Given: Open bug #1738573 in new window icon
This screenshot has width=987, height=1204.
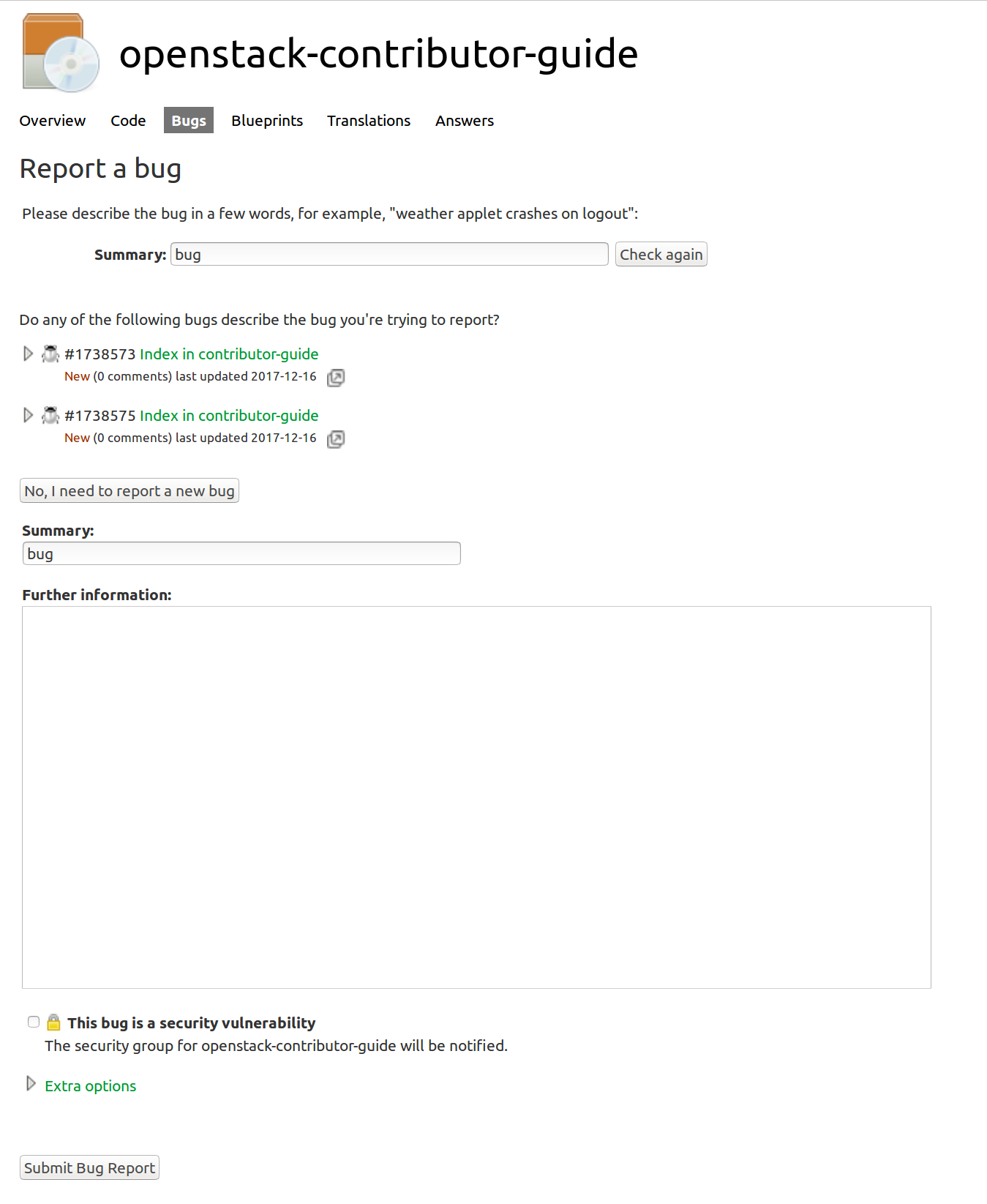Looking at the screenshot, I should click(336, 378).
